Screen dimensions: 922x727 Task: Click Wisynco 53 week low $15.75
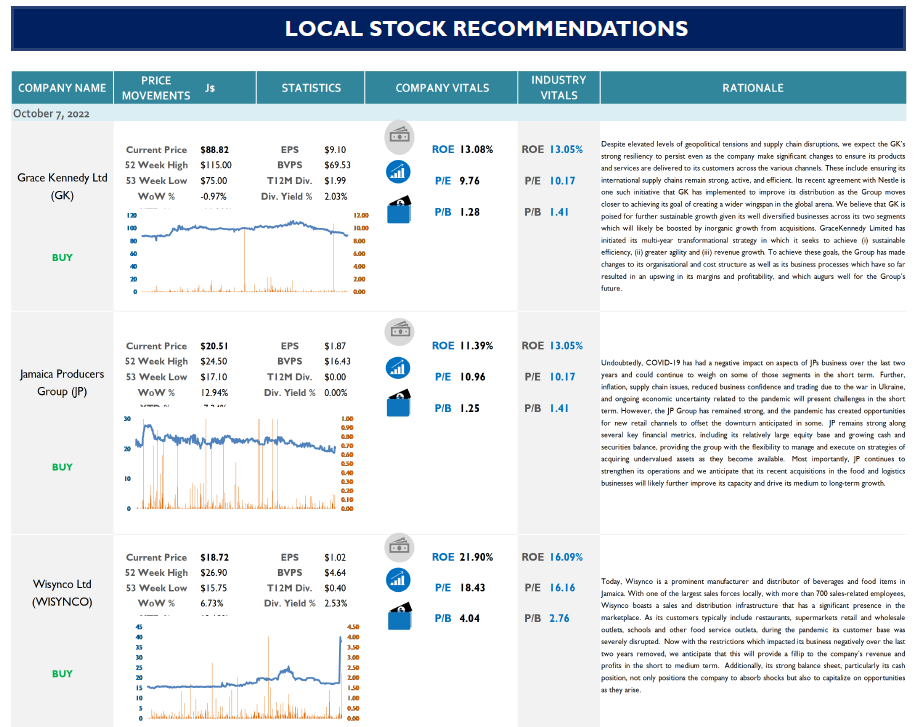(x=213, y=588)
